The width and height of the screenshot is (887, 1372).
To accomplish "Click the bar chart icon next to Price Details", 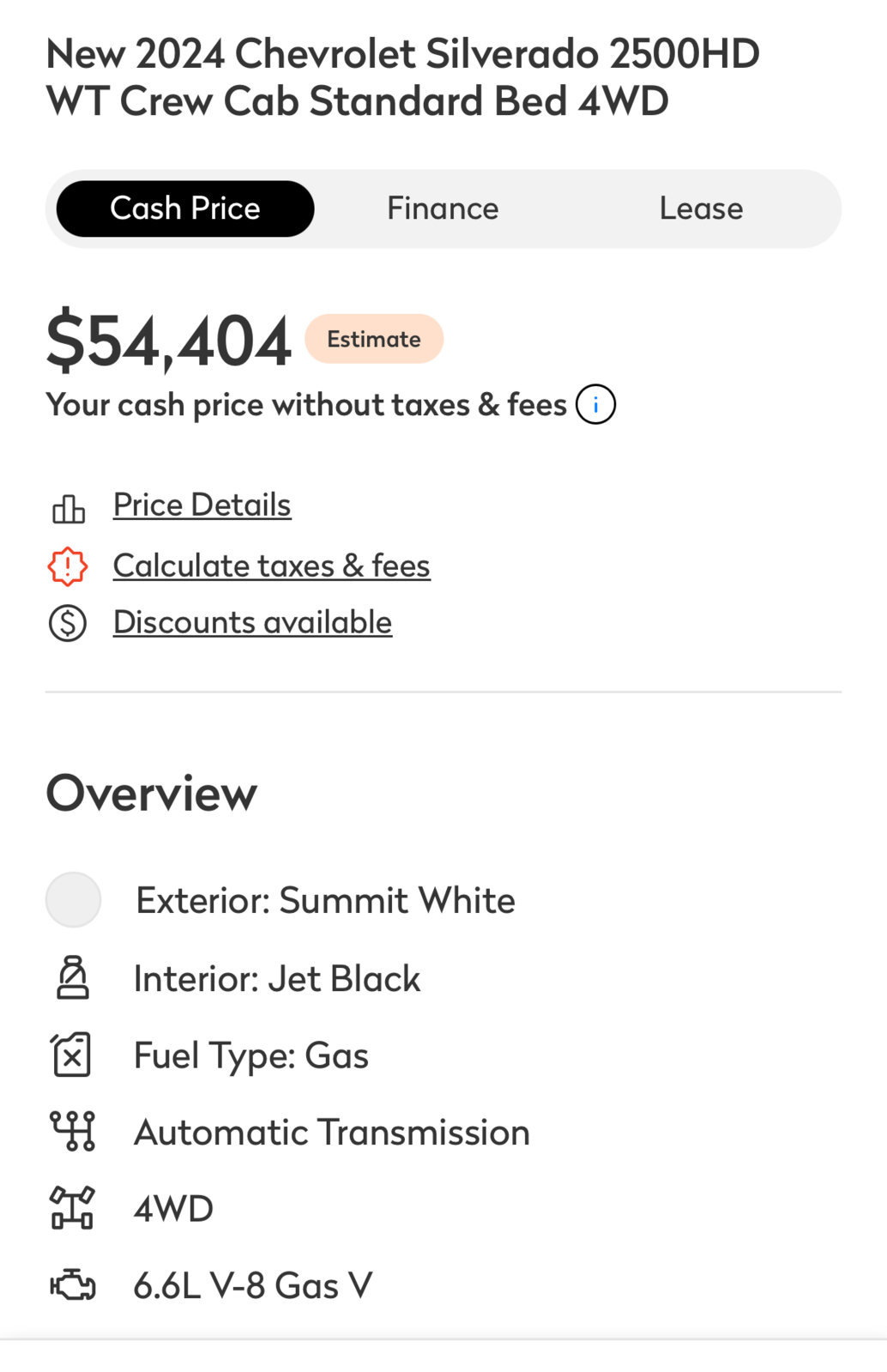I will coord(69,508).
